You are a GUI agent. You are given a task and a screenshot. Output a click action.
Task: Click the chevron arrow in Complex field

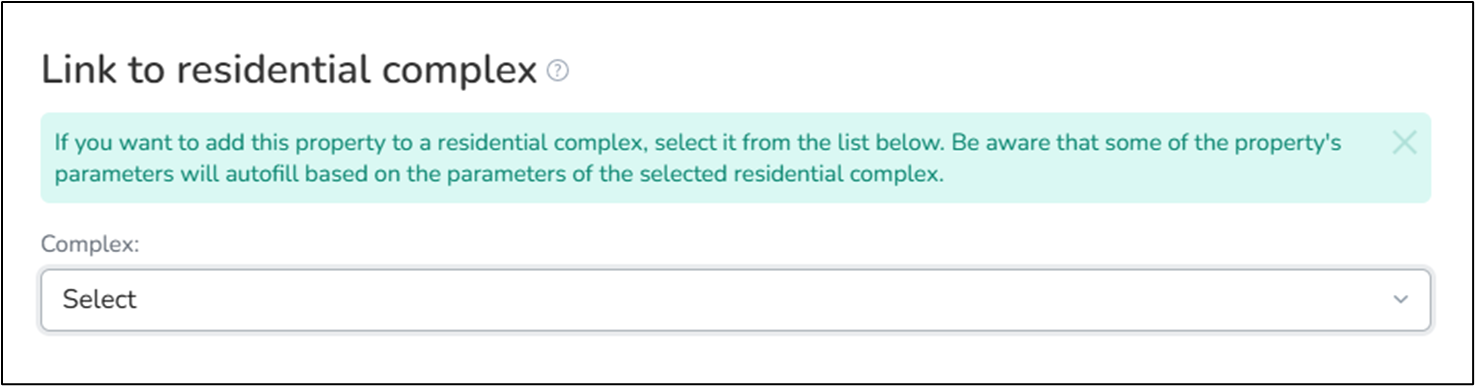coord(1401,300)
